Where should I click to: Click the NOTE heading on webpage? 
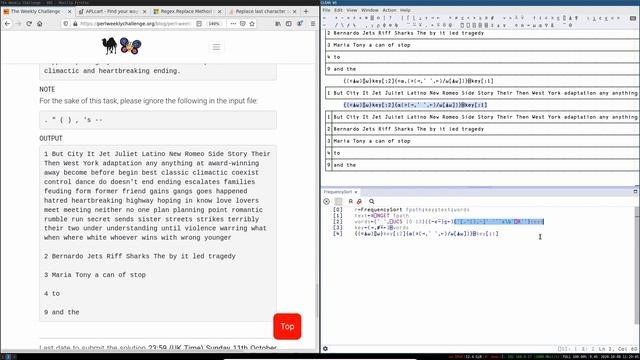click(47, 89)
